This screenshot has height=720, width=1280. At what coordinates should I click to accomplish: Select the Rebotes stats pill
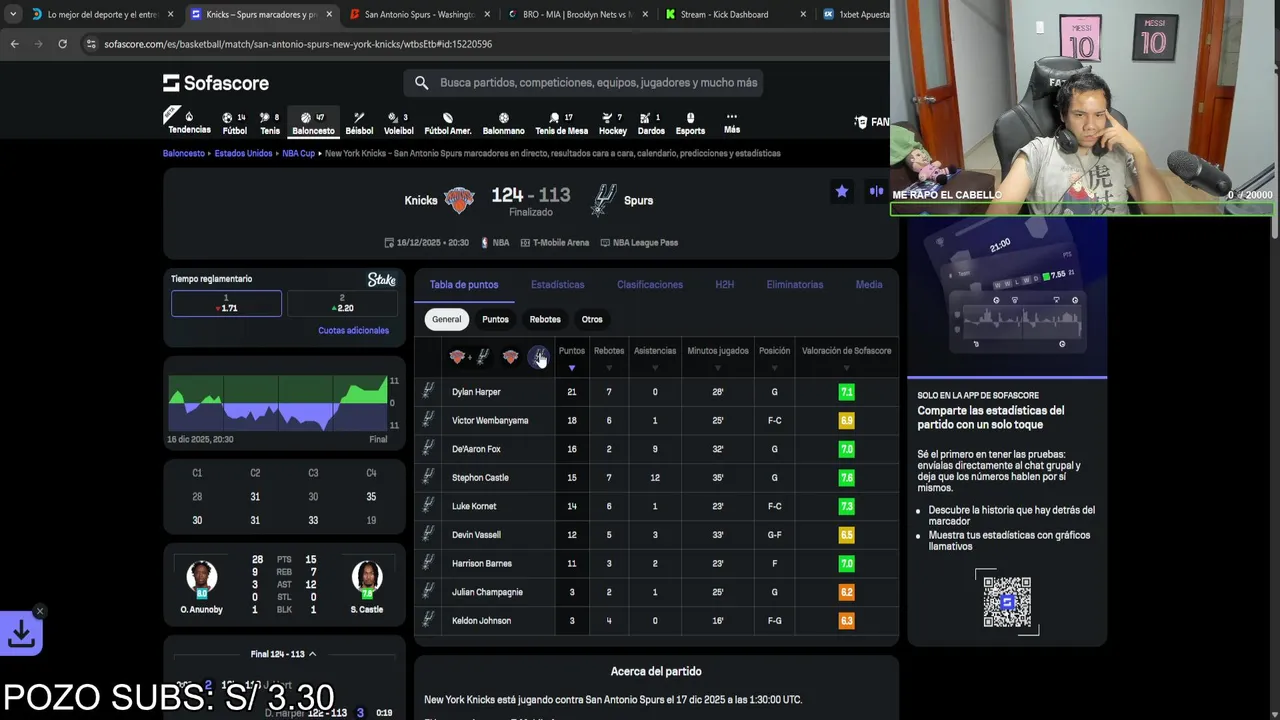click(x=545, y=319)
